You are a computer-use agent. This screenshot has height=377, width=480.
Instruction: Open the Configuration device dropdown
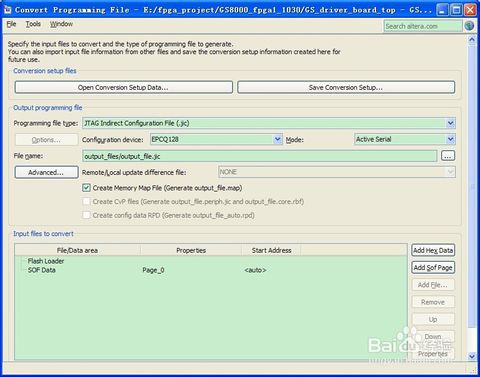[x=216, y=139]
